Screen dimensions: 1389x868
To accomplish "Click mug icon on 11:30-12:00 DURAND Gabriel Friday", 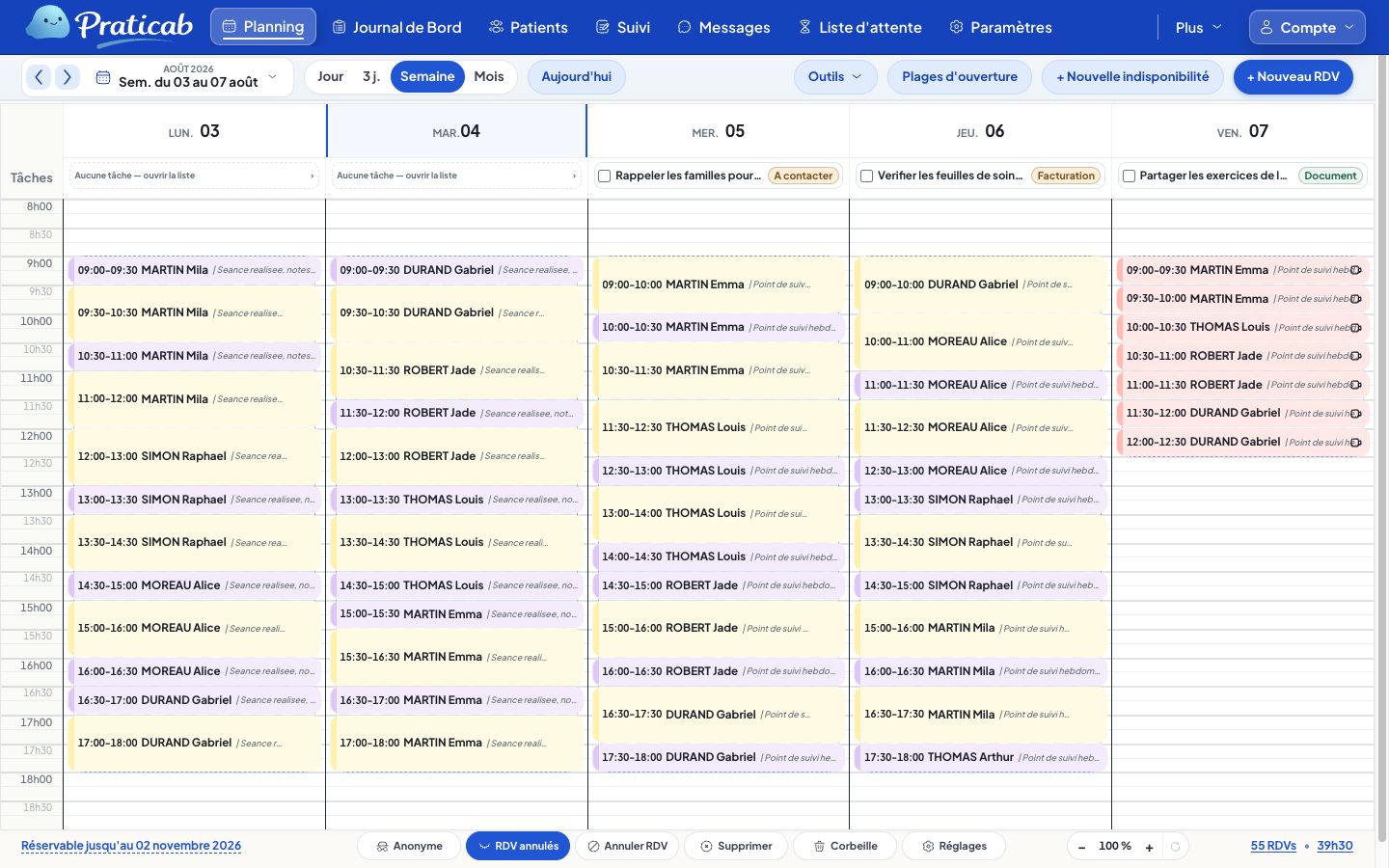I will tap(1355, 414).
